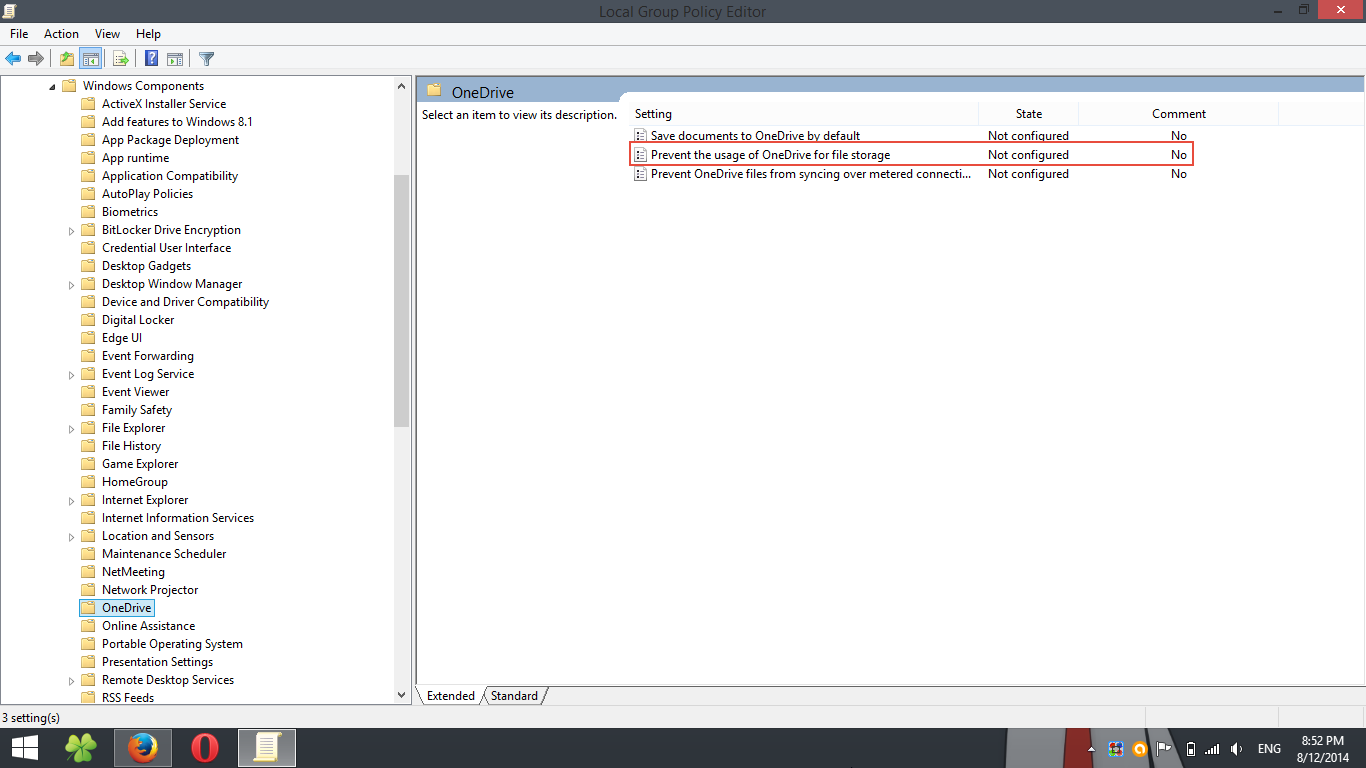Select the HomeGroup folder
The image size is (1366, 768).
tap(135, 482)
